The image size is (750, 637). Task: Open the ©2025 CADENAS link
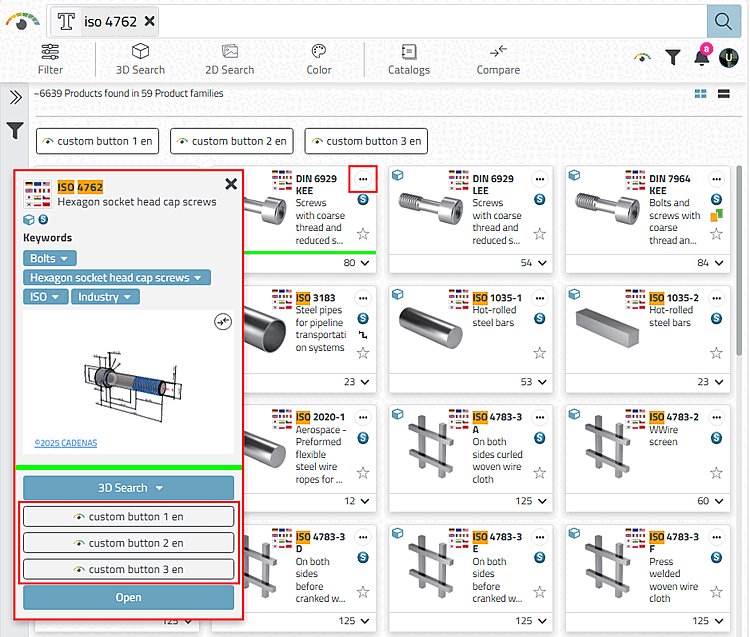(x=66, y=443)
